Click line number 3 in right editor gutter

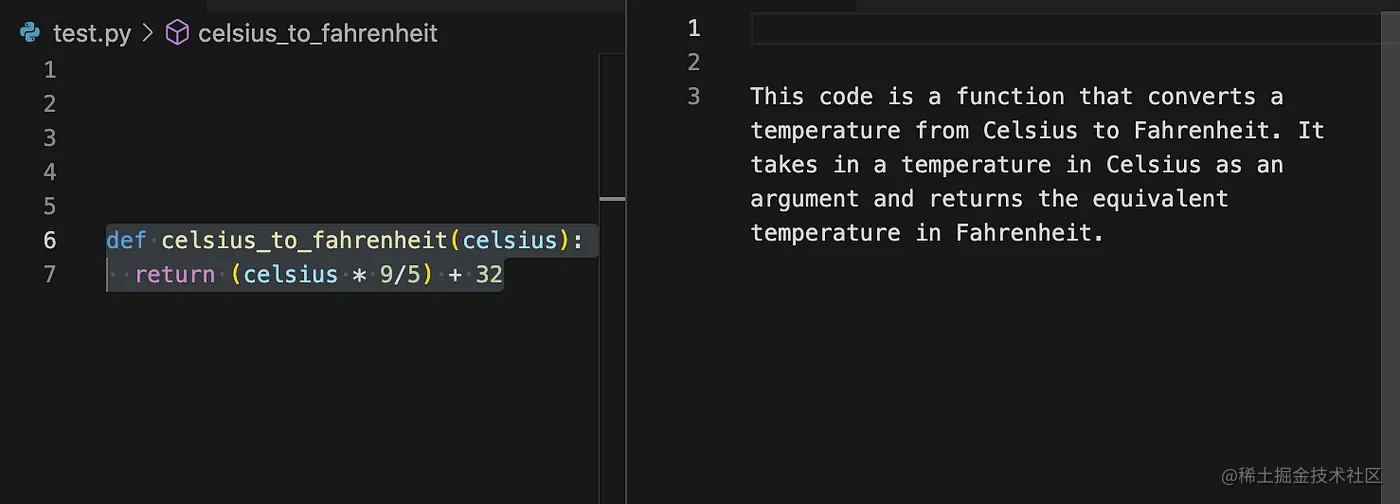[x=694, y=96]
